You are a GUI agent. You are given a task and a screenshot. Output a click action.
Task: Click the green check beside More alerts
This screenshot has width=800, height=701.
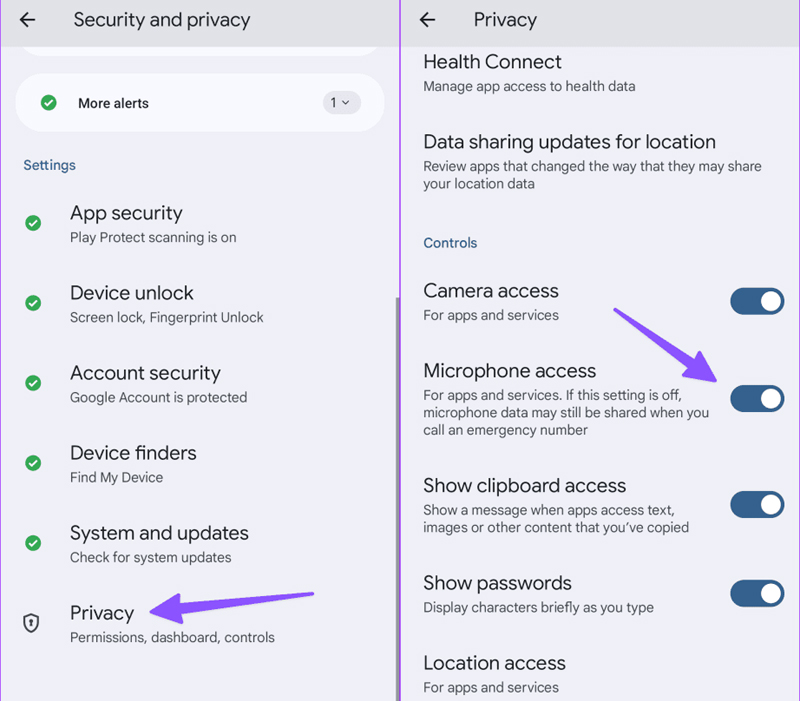click(x=48, y=102)
